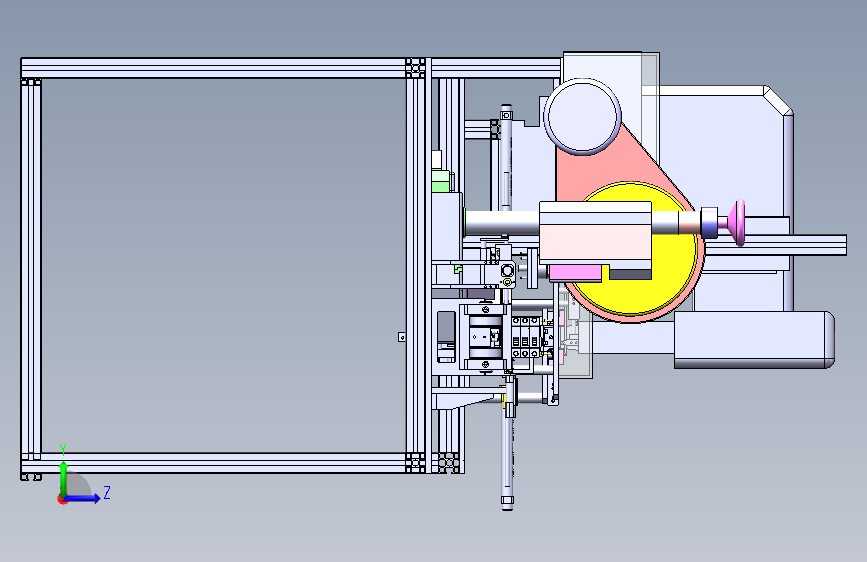The width and height of the screenshot is (867, 562).
Task: Pick the magenta block under the white housing
Action: 576,272
